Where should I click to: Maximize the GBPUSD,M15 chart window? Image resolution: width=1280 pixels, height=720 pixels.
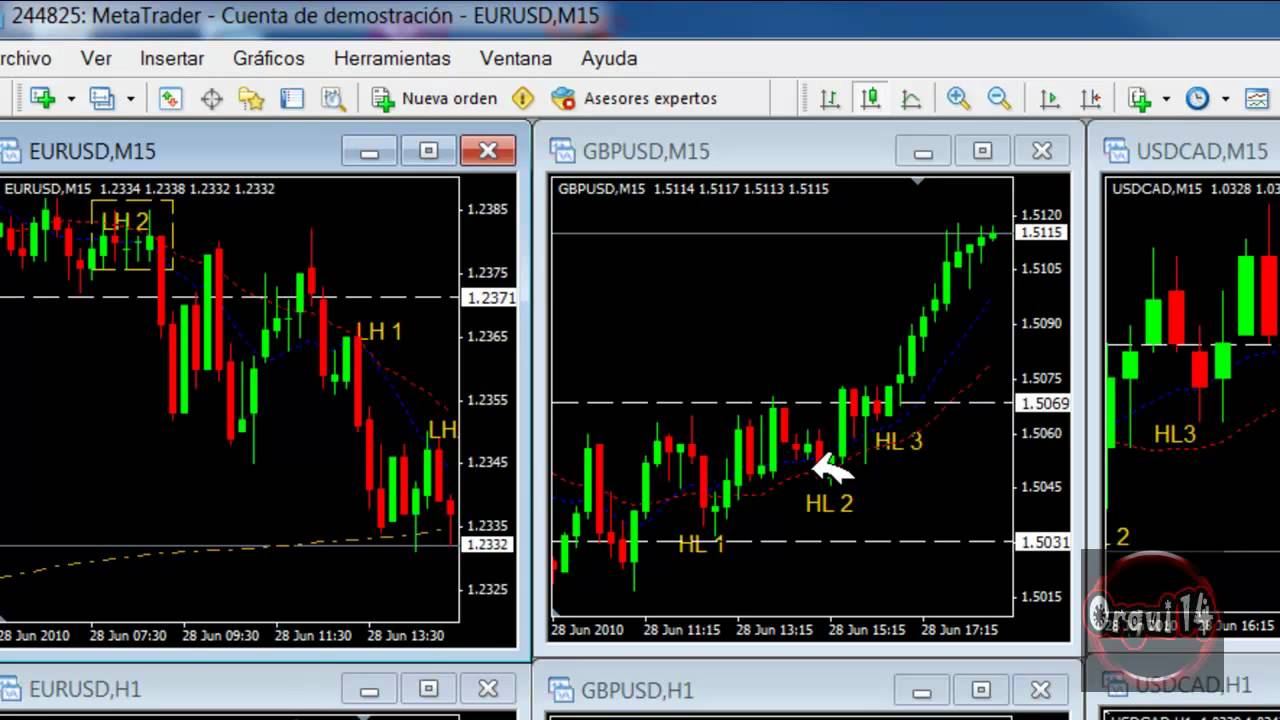[982, 151]
